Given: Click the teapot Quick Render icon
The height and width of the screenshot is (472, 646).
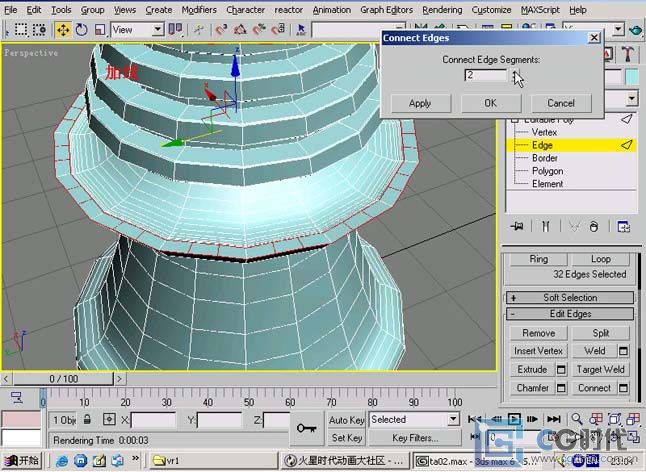Looking at the screenshot, I should coord(636,30).
